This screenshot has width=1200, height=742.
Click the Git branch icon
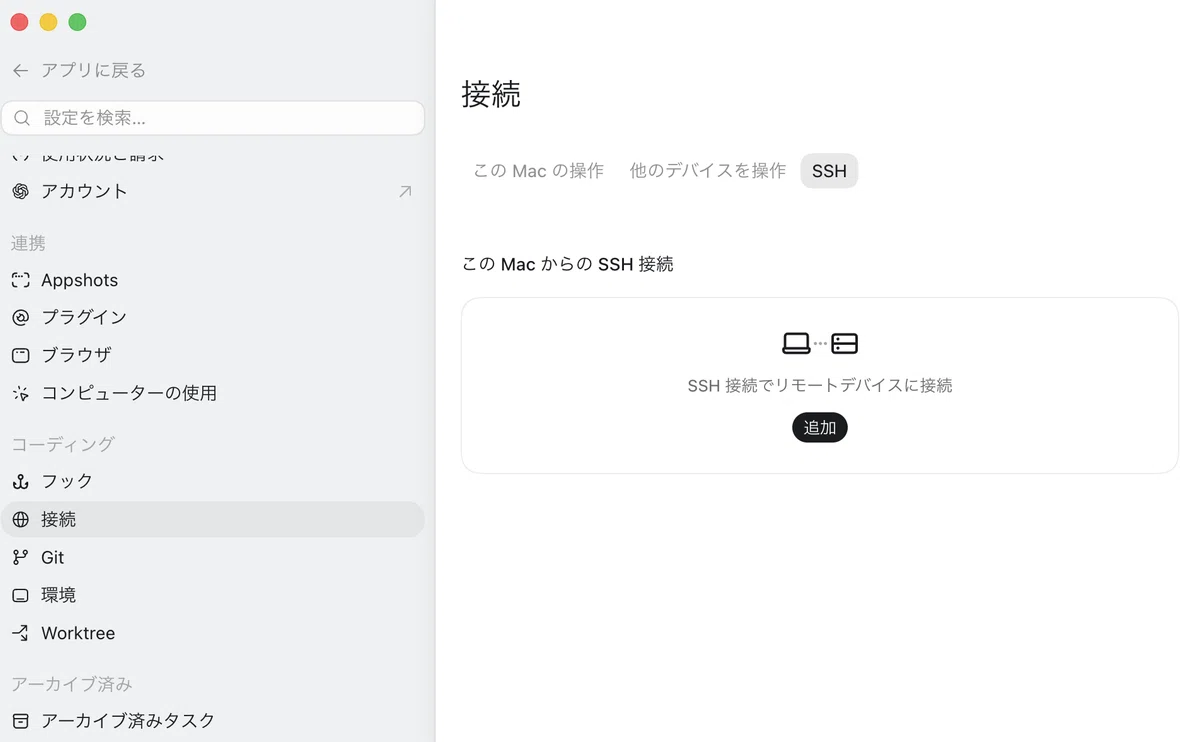pyautogui.click(x=20, y=557)
